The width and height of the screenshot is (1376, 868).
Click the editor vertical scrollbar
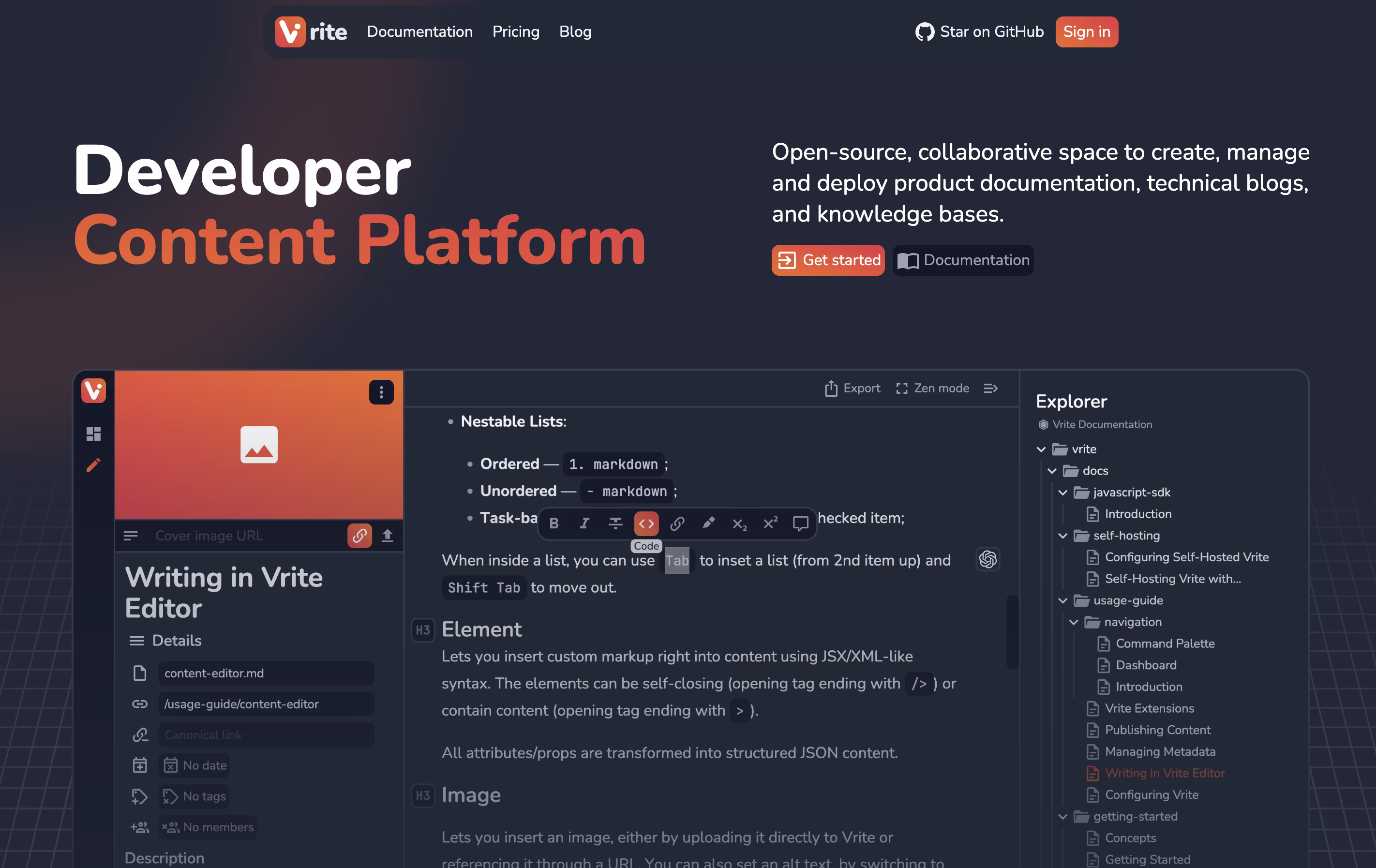point(1012,631)
